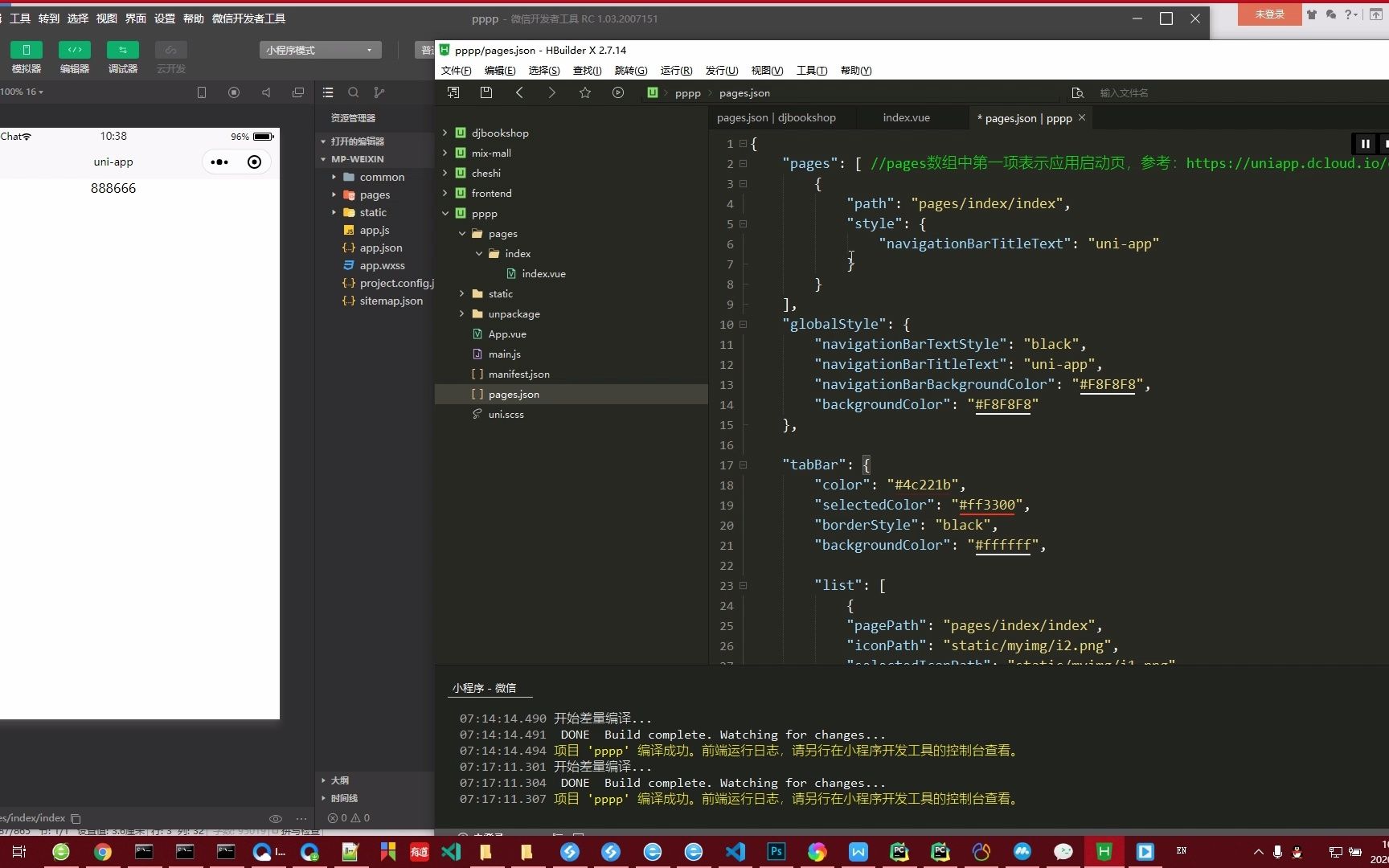This screenshot has height=868, width=1389.
Task: Click the #4c221b color value
Action: pyautogui.click(x=922, y=485)
